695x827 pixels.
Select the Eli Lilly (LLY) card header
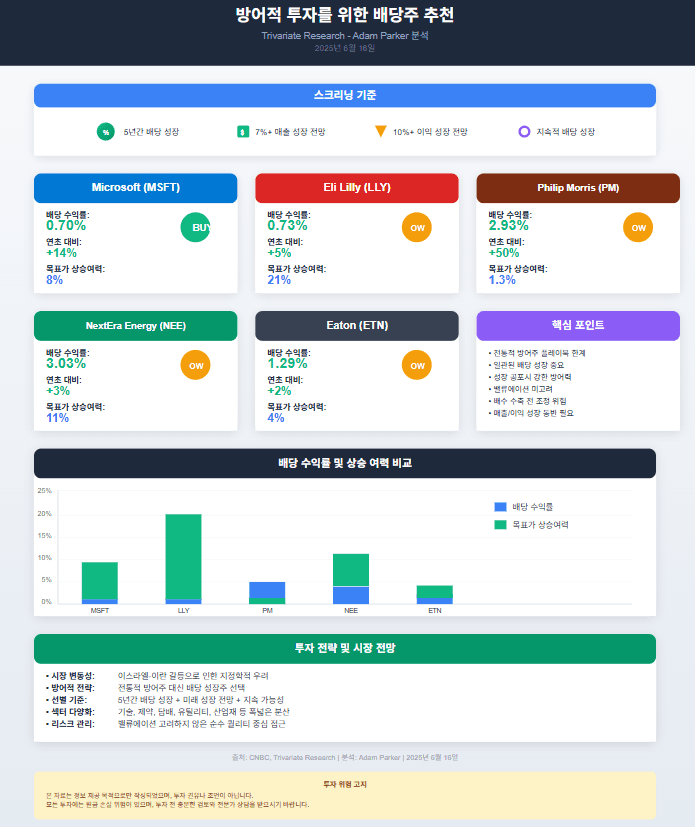click(357, 188)
